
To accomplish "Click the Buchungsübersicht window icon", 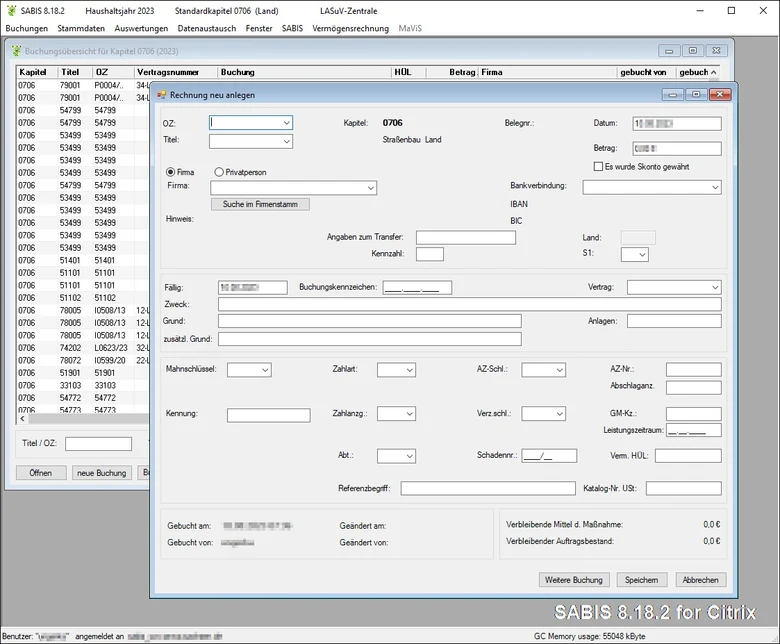I will pyautogui.click(x=16, y=51).
